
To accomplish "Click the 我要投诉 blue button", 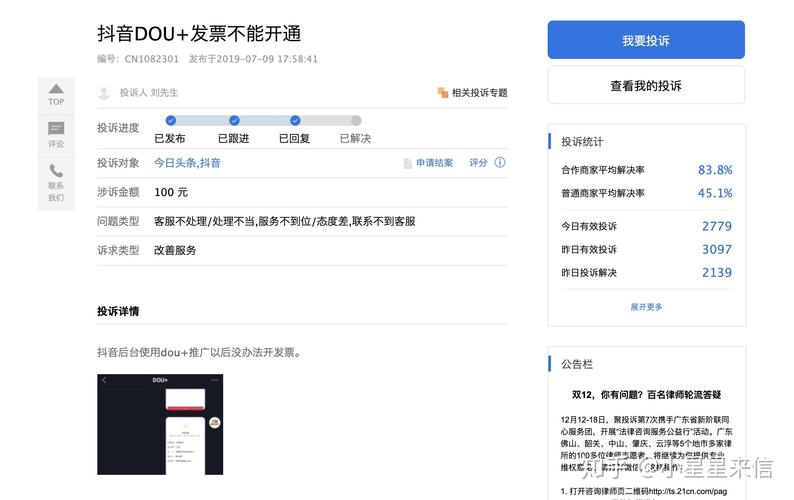I will click(646, 40).
